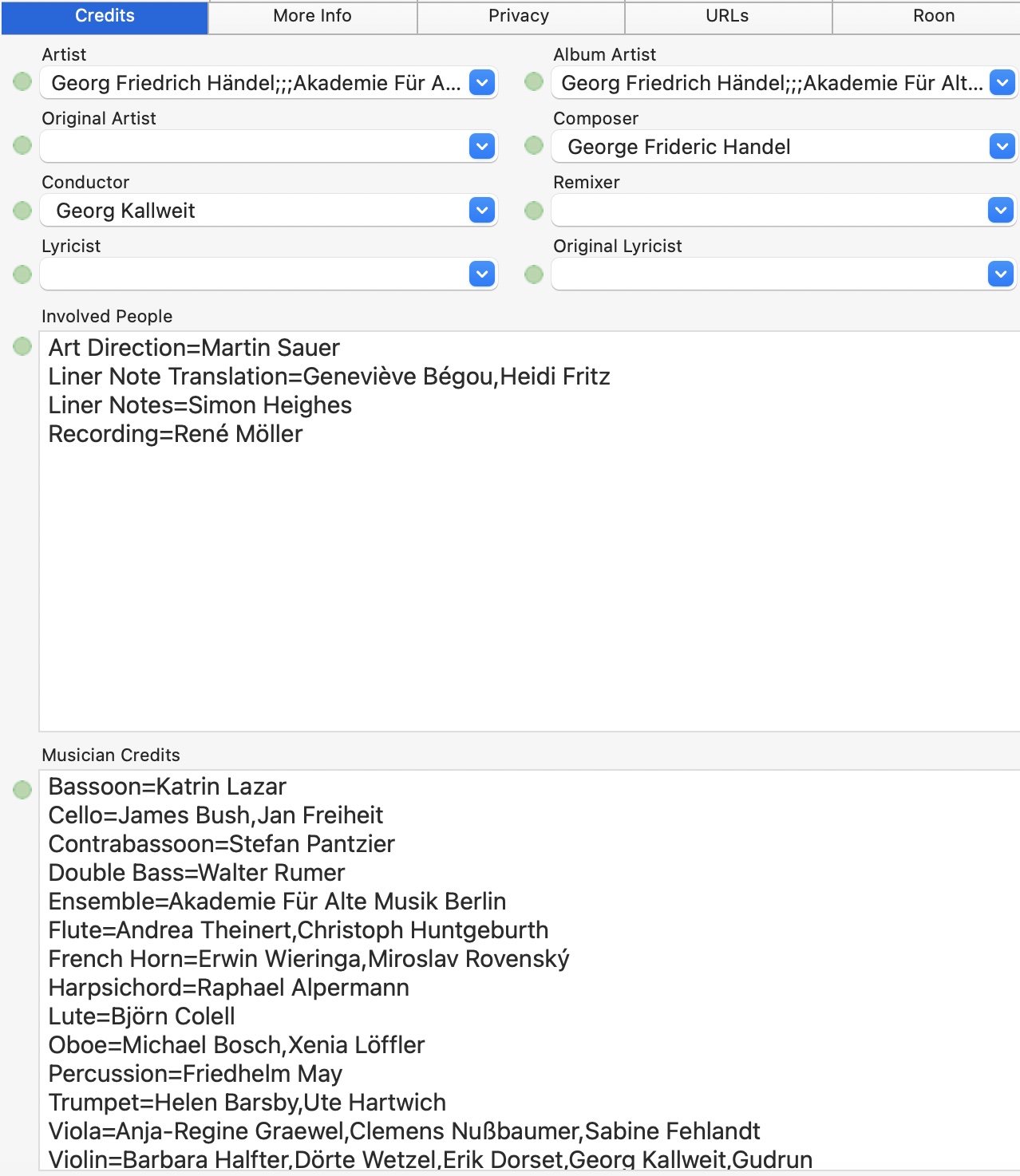Toggle the green dot beside Album Artist
Screen dimensions: 1020x1176
click(534, 81)
